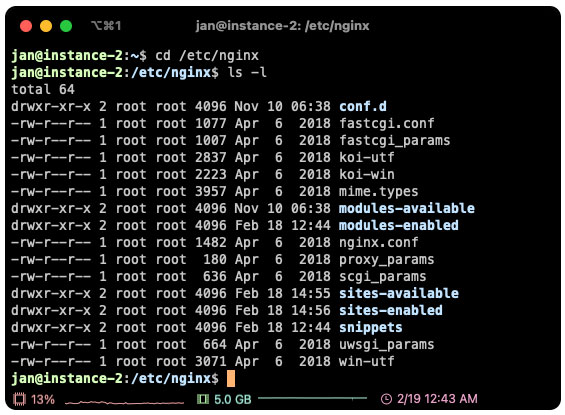The width and height of the screenshot is (565, 415).
Task: Click the CPU chip icon in status bar
Action: pos(19,399)
